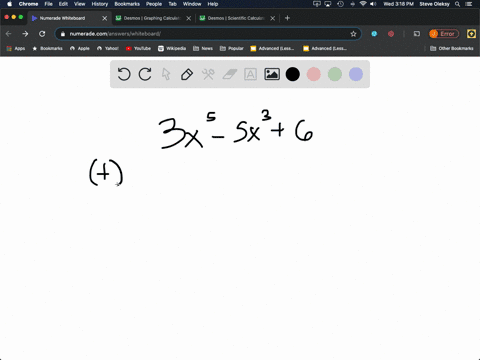This screenshot has height=360, width=480.
Task: Bookmark this page with star icon
Action: click(x=353, y=34)
